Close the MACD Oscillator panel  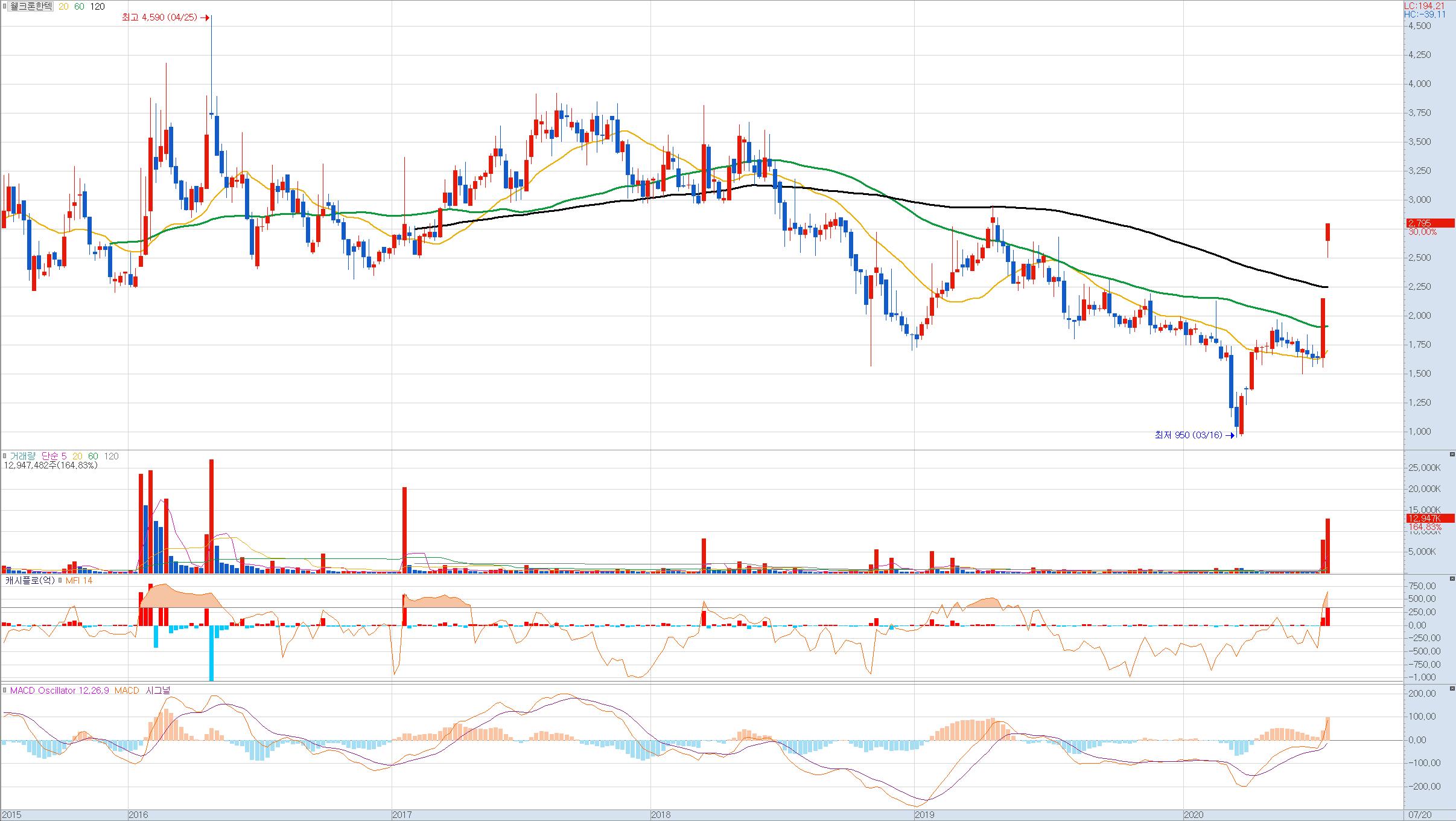[x=1452, y=688]
